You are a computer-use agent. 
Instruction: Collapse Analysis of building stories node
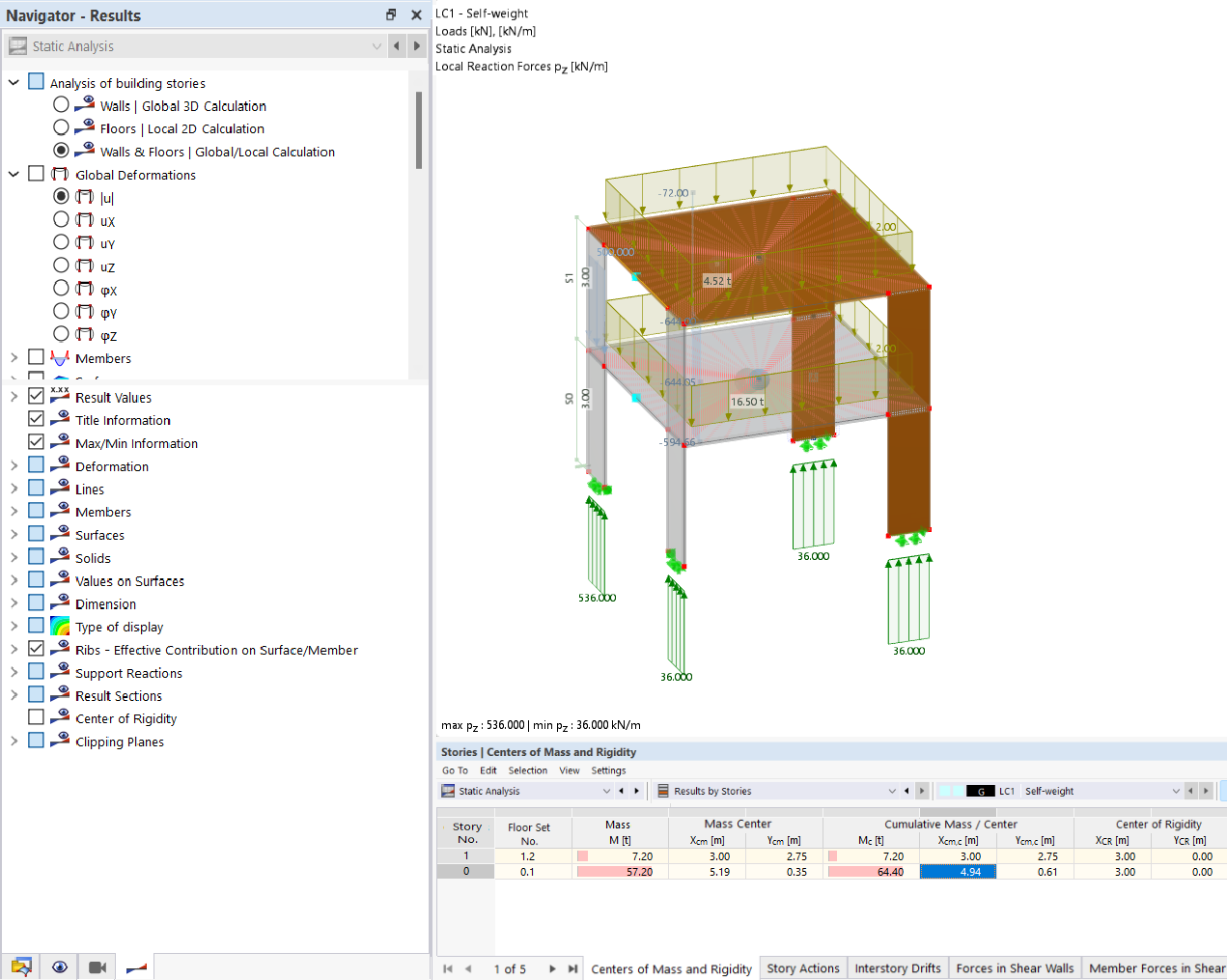(14, 83)
